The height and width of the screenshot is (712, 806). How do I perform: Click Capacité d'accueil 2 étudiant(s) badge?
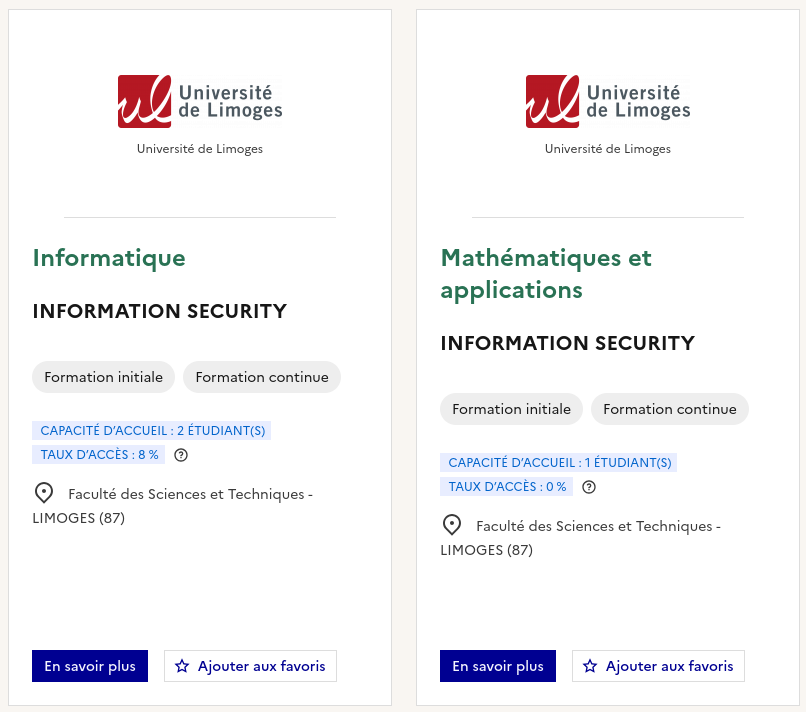point(152,431)
